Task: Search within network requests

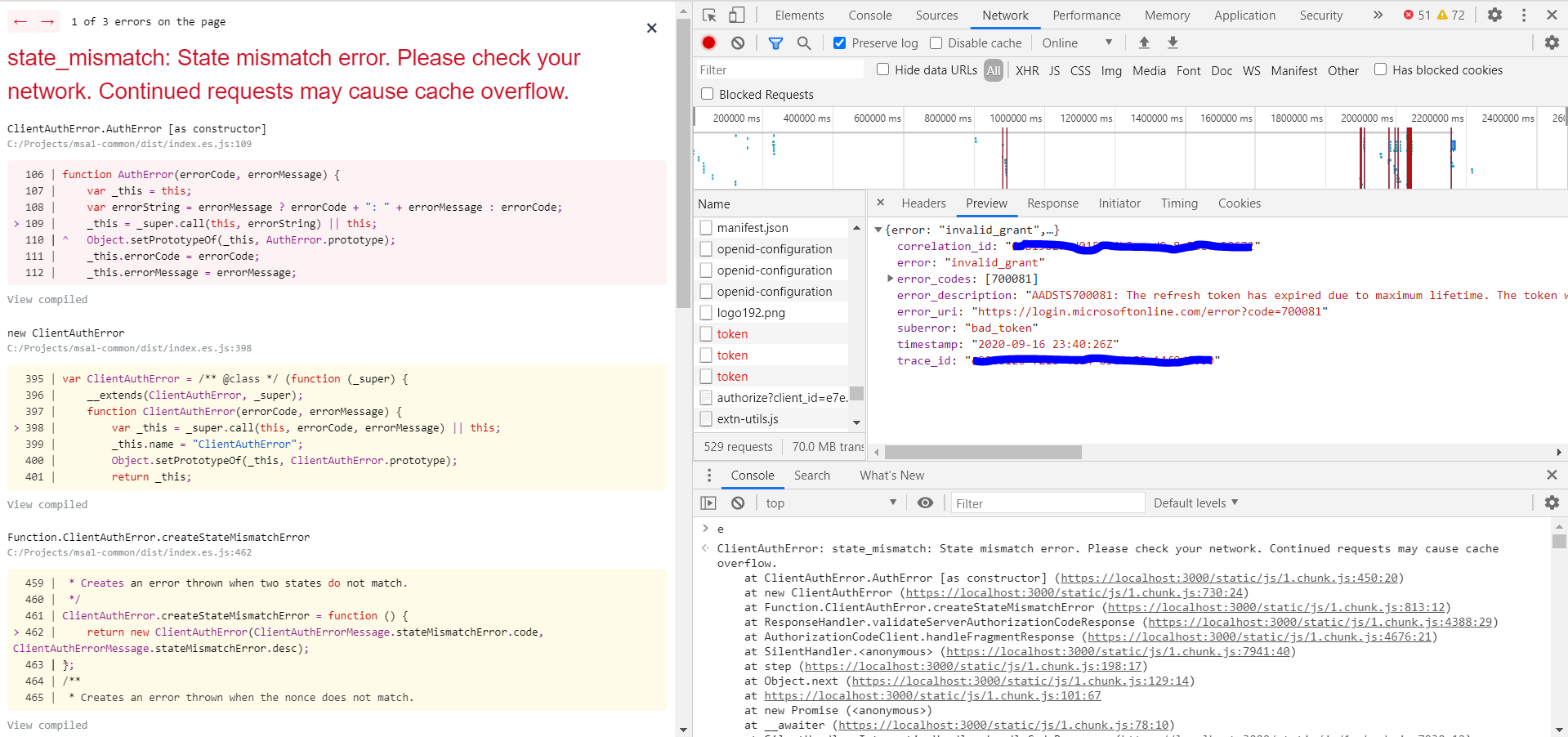Action: (x=804, y=42)
